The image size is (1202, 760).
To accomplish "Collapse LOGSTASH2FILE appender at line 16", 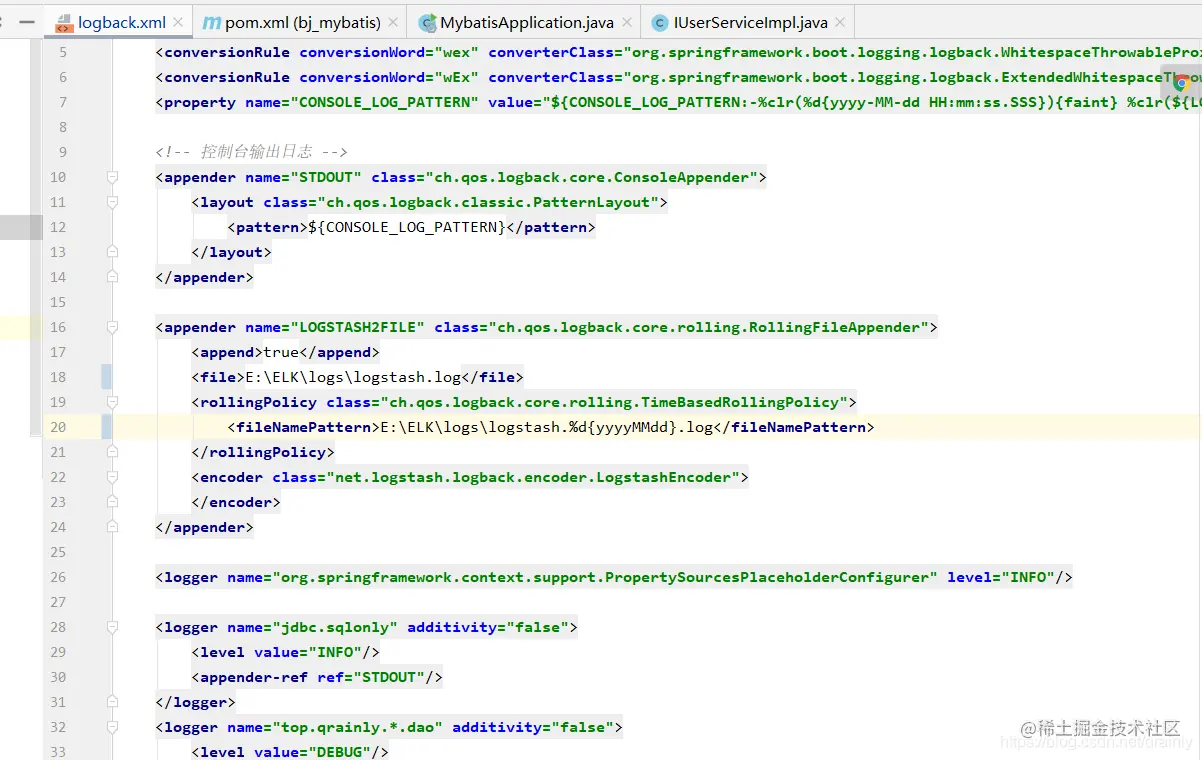I will click(113, 327).
